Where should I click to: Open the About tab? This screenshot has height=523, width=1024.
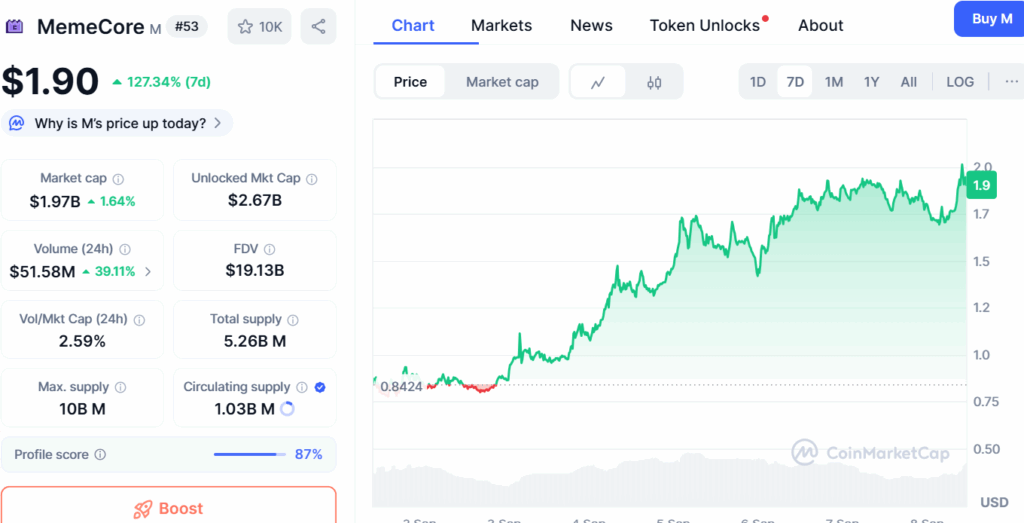tap(820, 25)
